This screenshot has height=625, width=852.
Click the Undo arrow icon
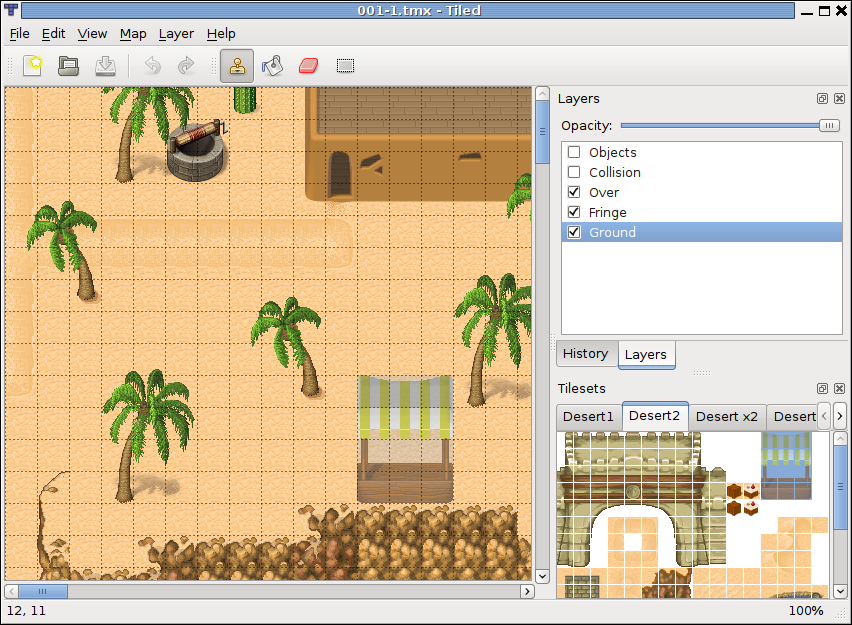click(x=152, y=66)
